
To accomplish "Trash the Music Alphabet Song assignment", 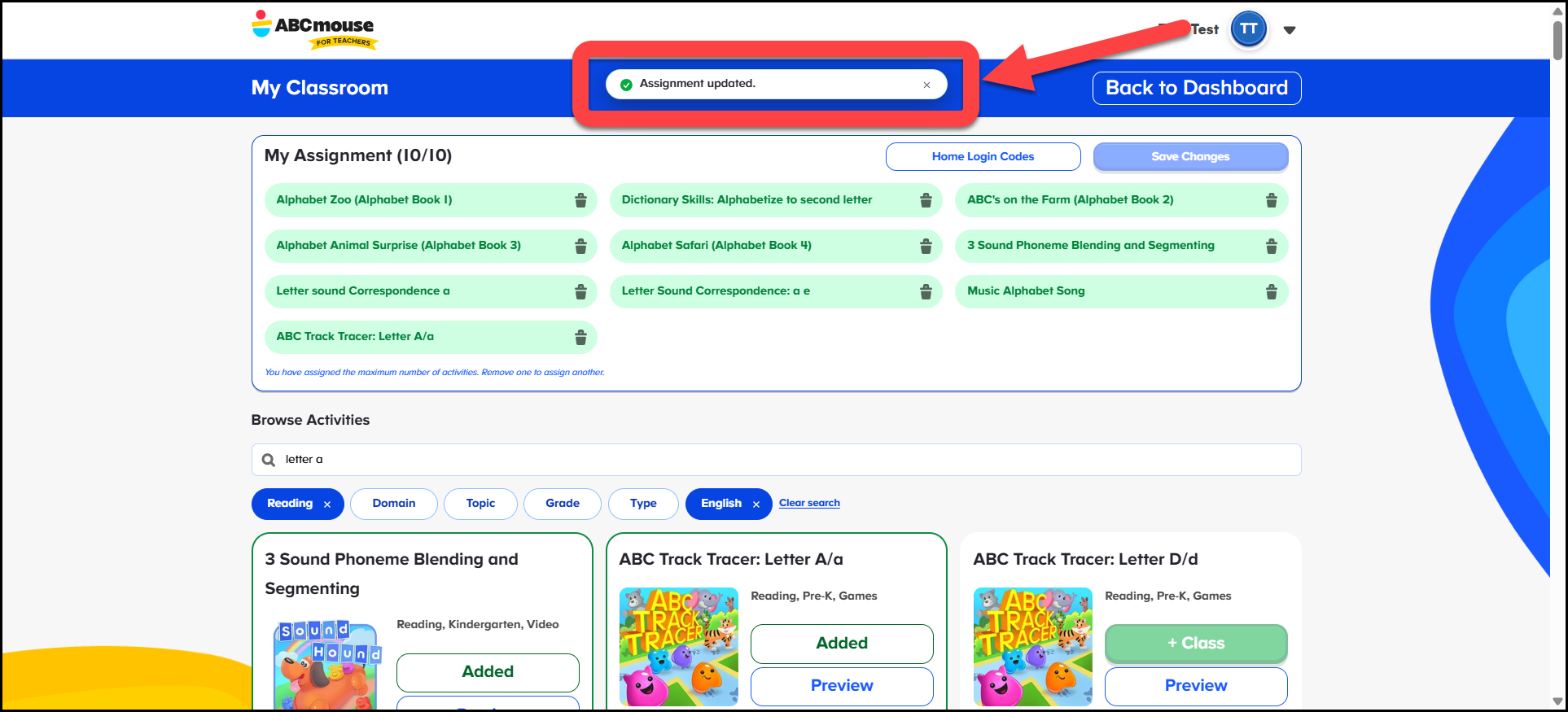I will pos(1271,291).
